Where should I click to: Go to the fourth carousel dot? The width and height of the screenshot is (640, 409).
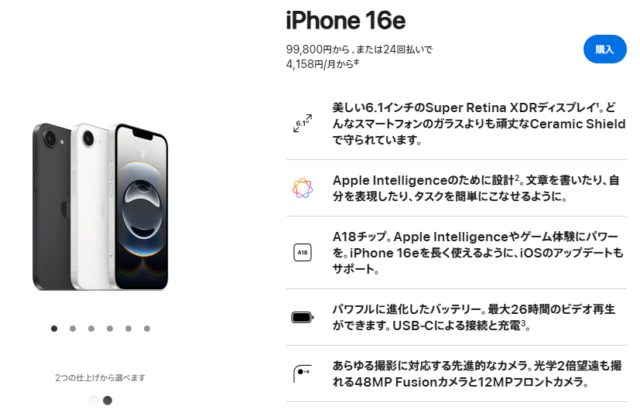[110, 329]
